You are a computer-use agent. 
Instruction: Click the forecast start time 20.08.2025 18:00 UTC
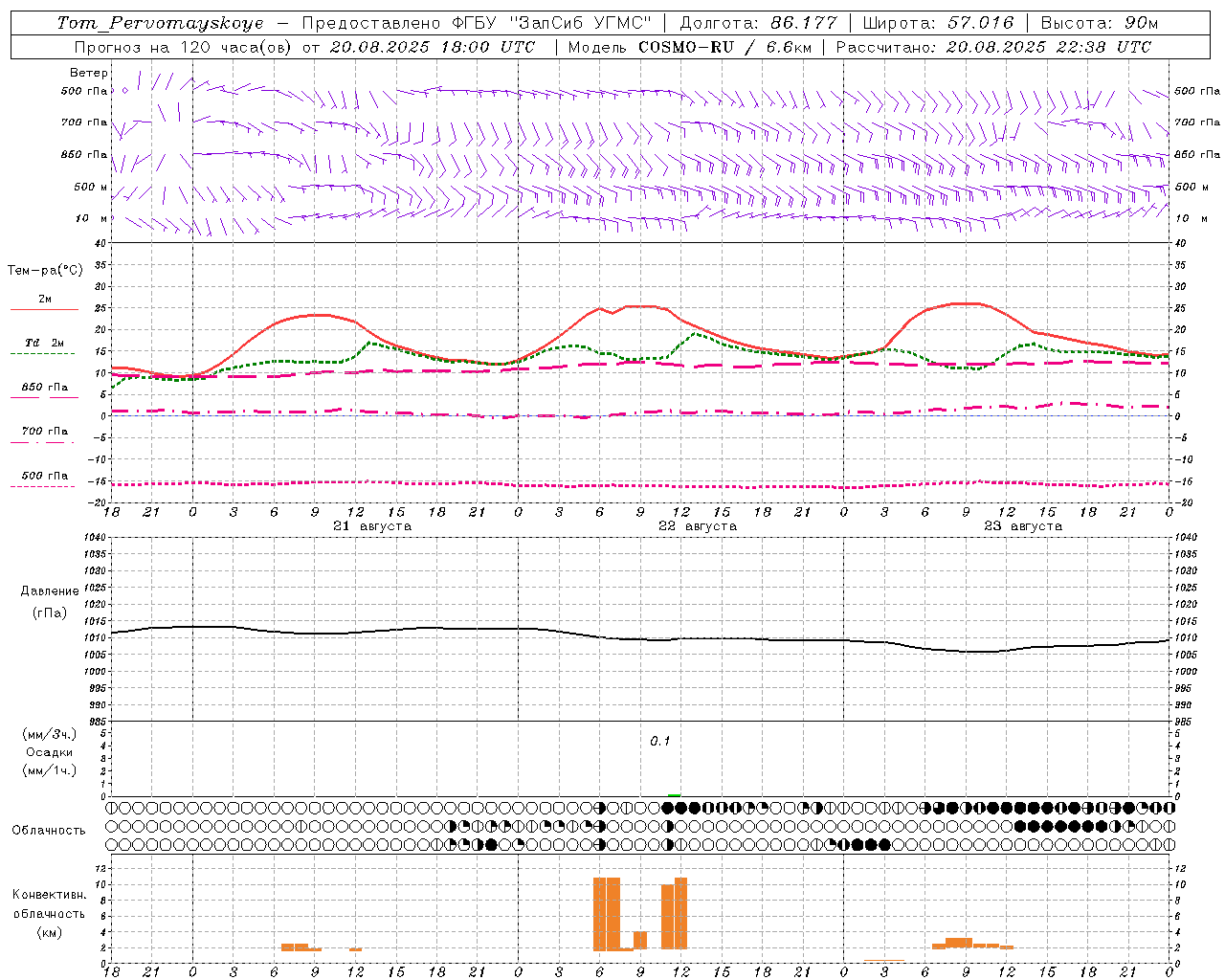click(x=432, y=47)
